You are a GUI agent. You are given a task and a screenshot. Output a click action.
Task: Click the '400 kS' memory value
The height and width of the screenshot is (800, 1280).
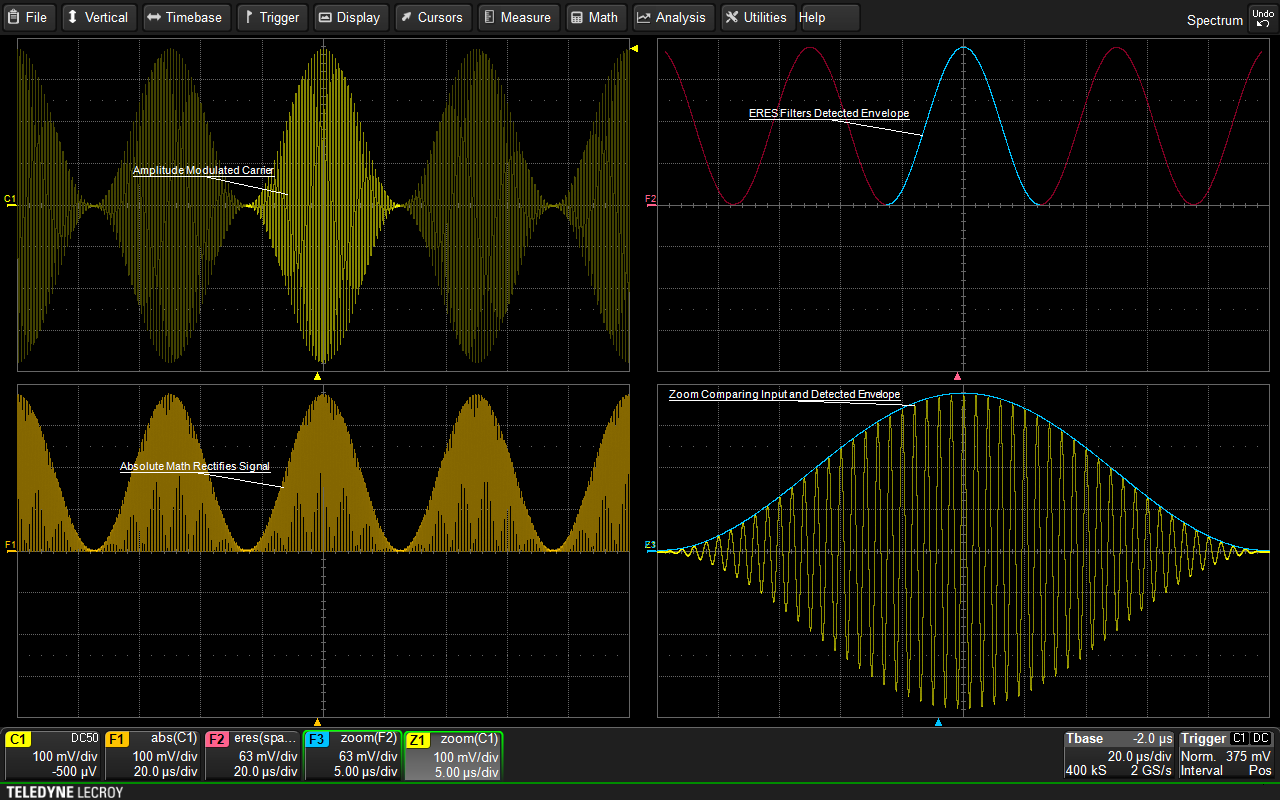coord(1084,771)
